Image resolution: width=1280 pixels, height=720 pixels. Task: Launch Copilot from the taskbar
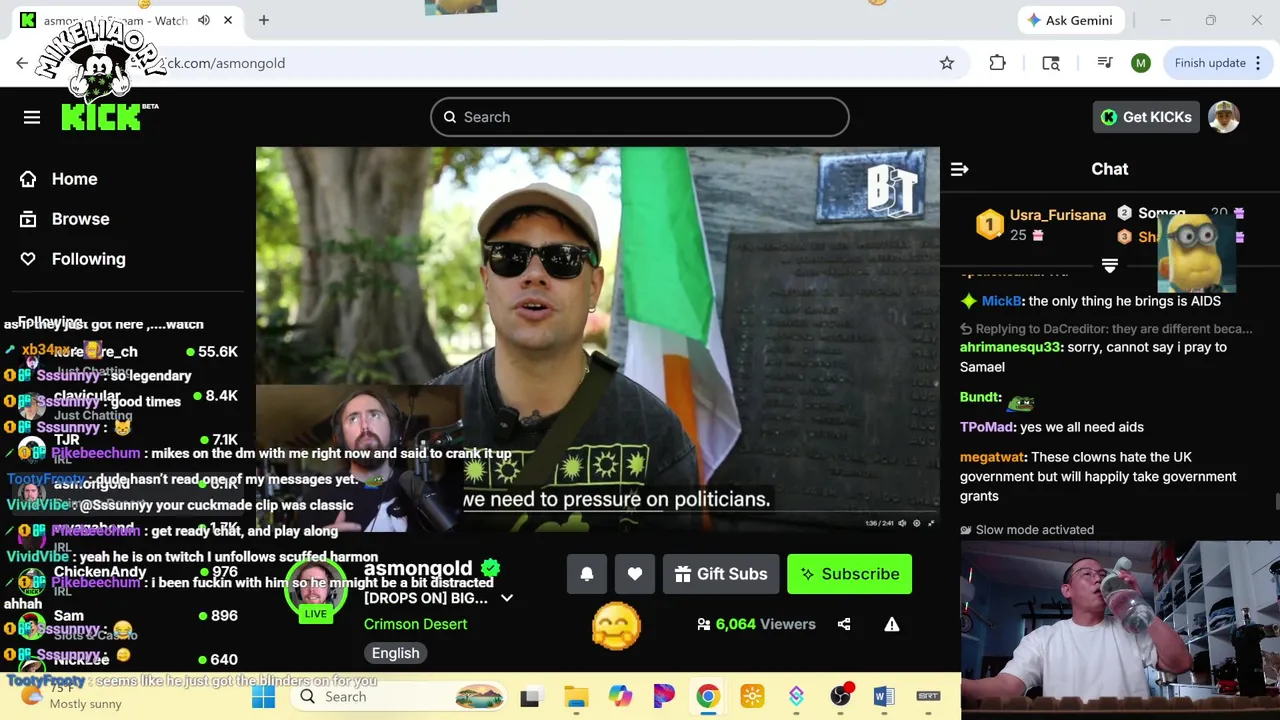click(620, 697)
